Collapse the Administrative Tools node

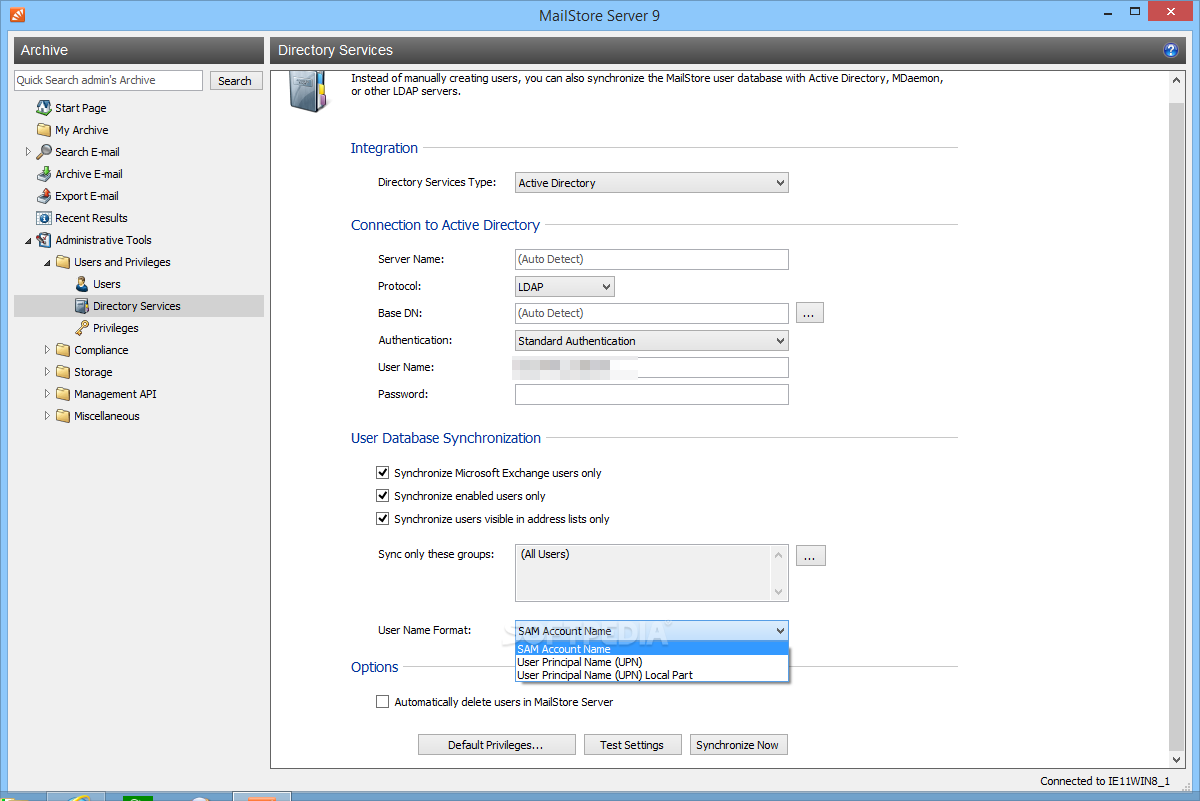point(28,240)
